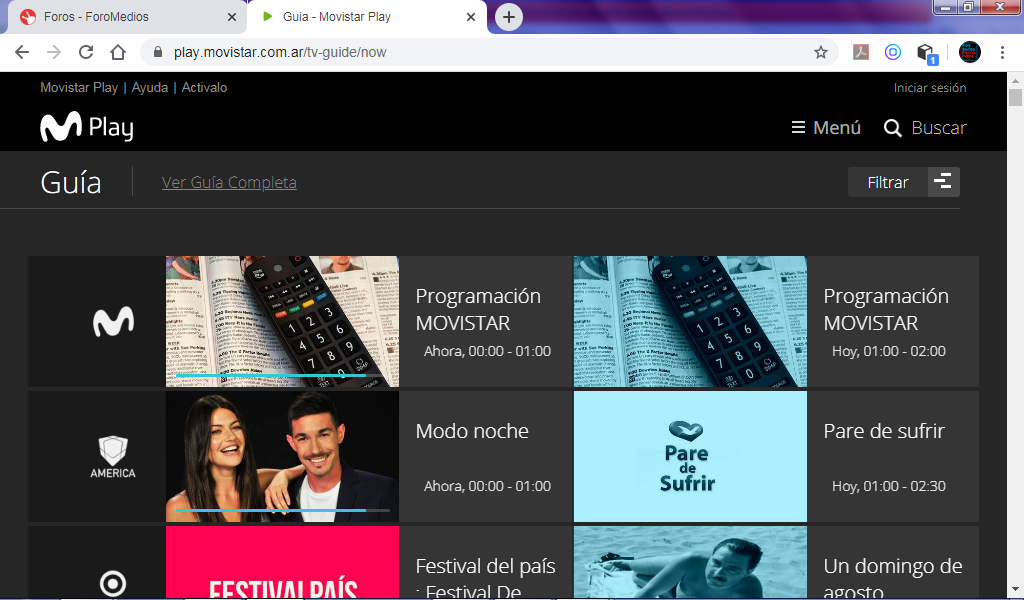Click the Festival del país title
This screenshot has width=1024, height=600.
pos(485,578)
